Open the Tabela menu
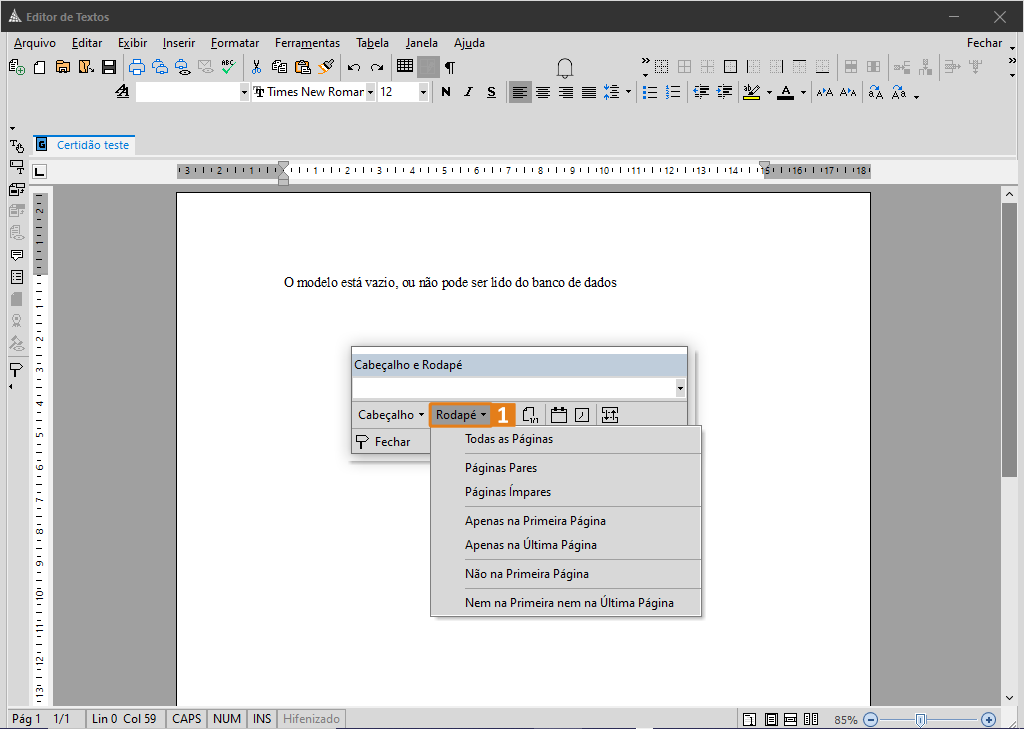The width and height of the screenshot is (1024, 729). (372, 42)
